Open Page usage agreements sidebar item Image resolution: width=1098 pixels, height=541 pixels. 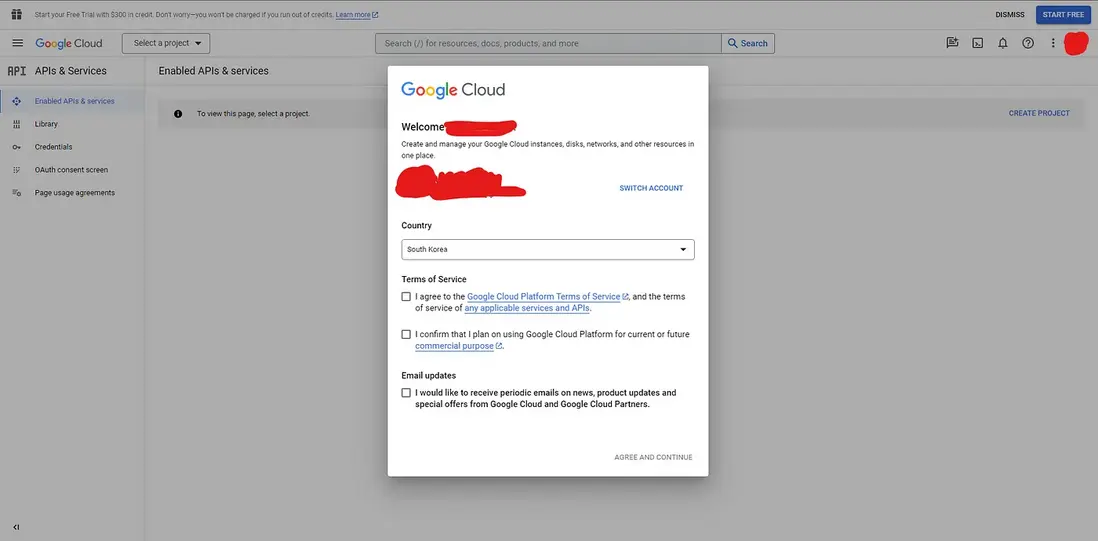pyautogui.click(x=72, y=192)
